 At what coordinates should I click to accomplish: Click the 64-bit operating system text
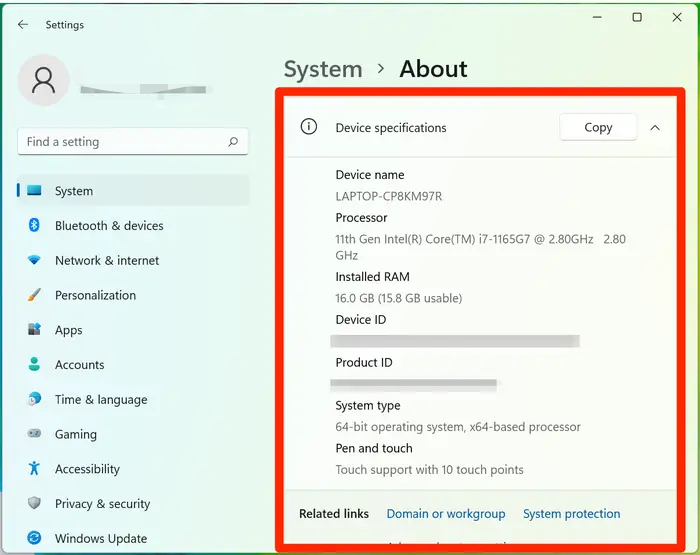(x=458, y=427)
